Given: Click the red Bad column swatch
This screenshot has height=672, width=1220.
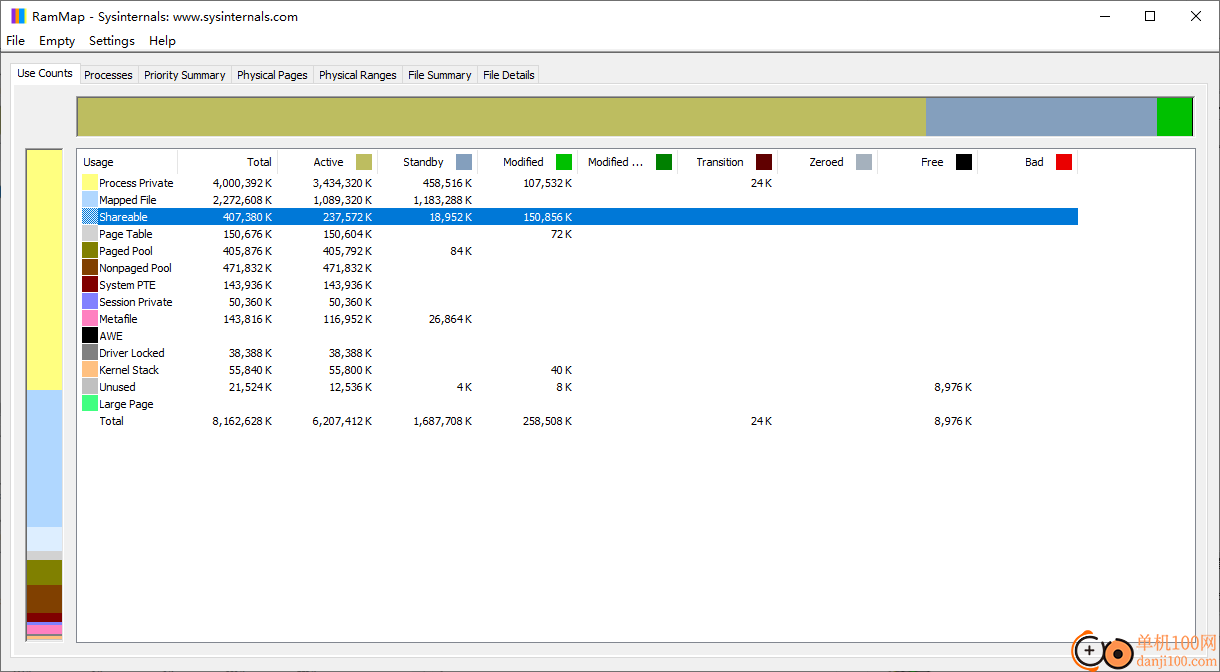Looking at the screenshot, I should coord(1064,162).
